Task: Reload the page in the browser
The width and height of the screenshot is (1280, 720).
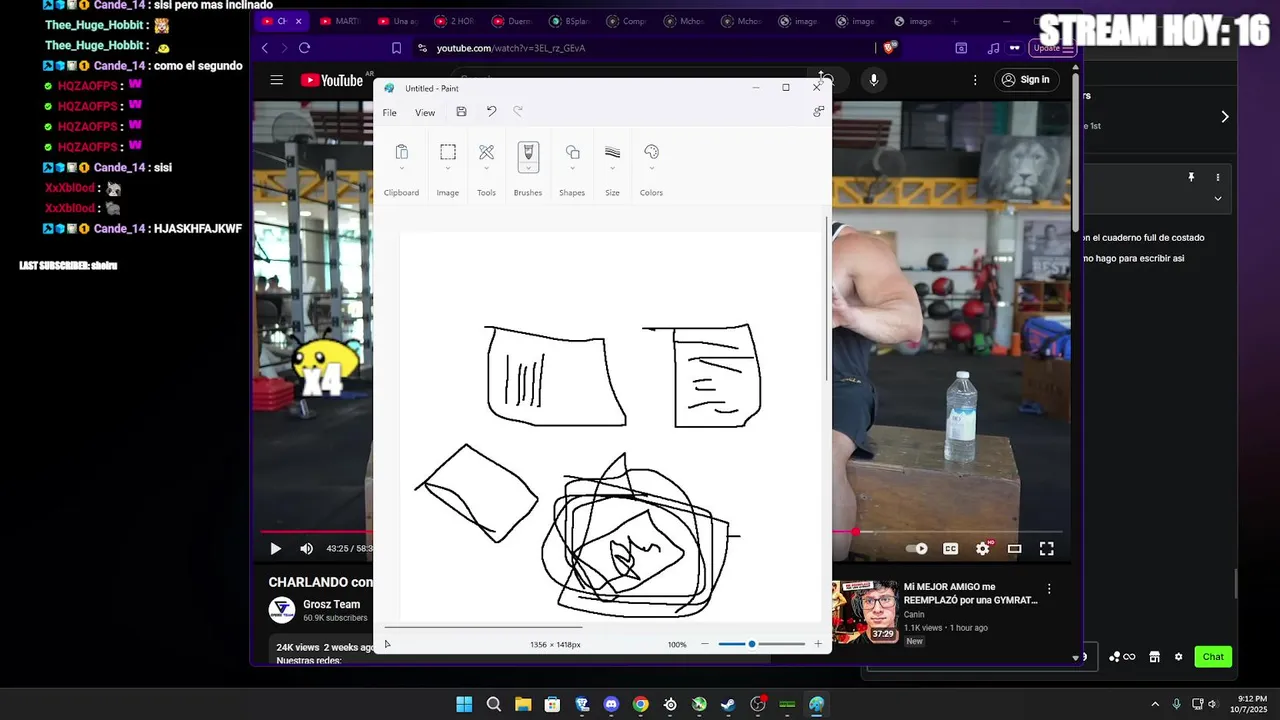Action: point(304,47)
